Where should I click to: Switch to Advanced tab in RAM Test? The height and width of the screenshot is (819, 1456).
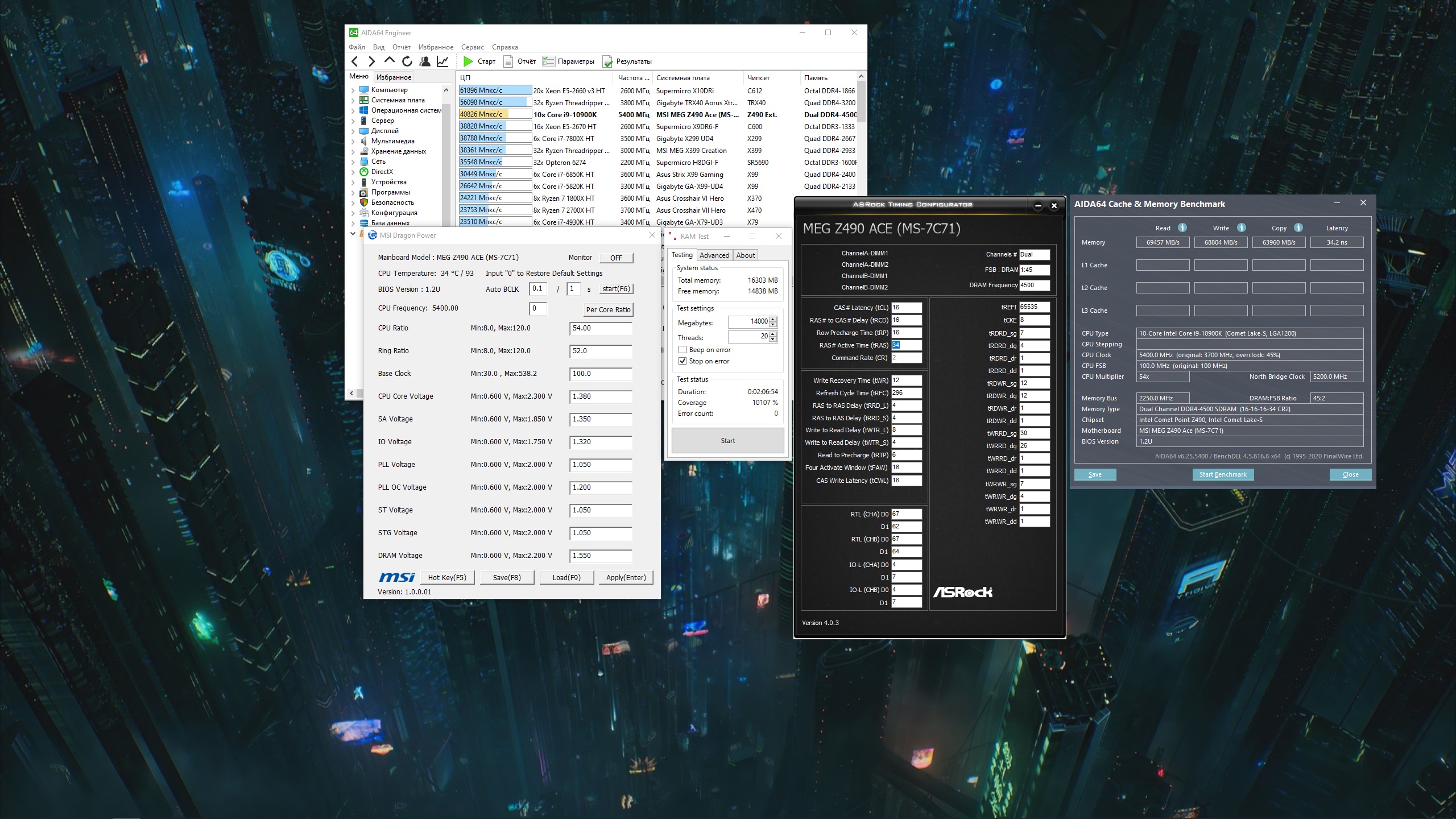(x=714, y=255)
